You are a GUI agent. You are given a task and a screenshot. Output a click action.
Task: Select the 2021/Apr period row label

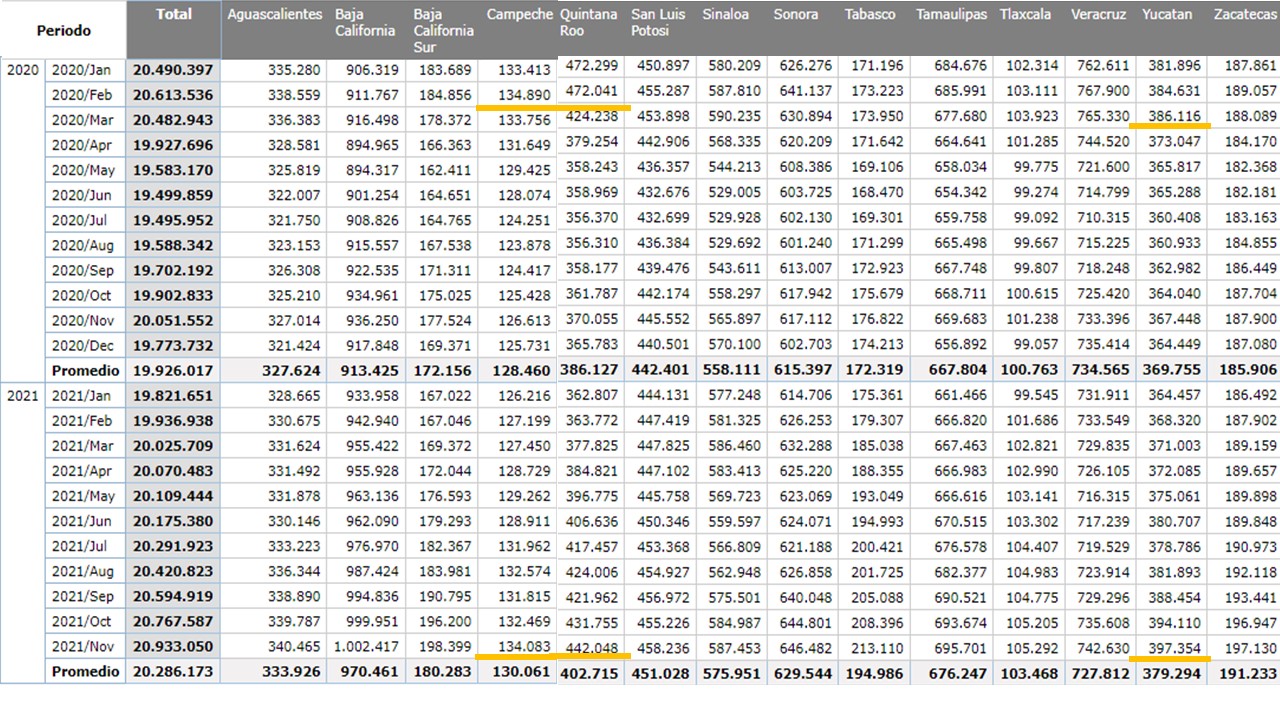[x=84, y=471]
